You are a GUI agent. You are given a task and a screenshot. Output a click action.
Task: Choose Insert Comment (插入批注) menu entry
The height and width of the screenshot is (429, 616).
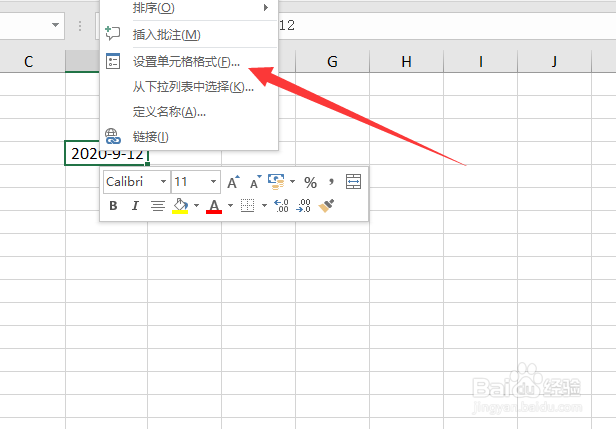189,35
